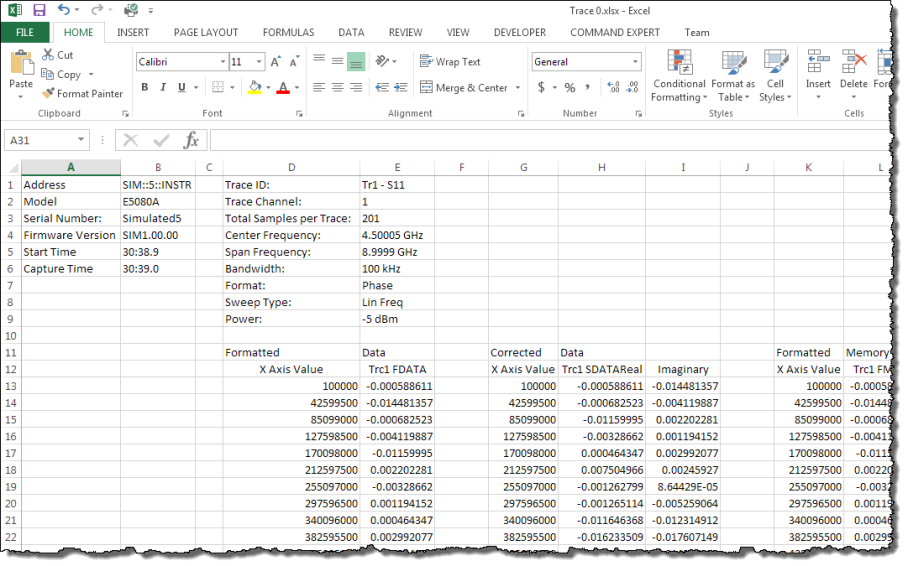Click the Paste button
The image size is (908, 566).
click(21, 72)
